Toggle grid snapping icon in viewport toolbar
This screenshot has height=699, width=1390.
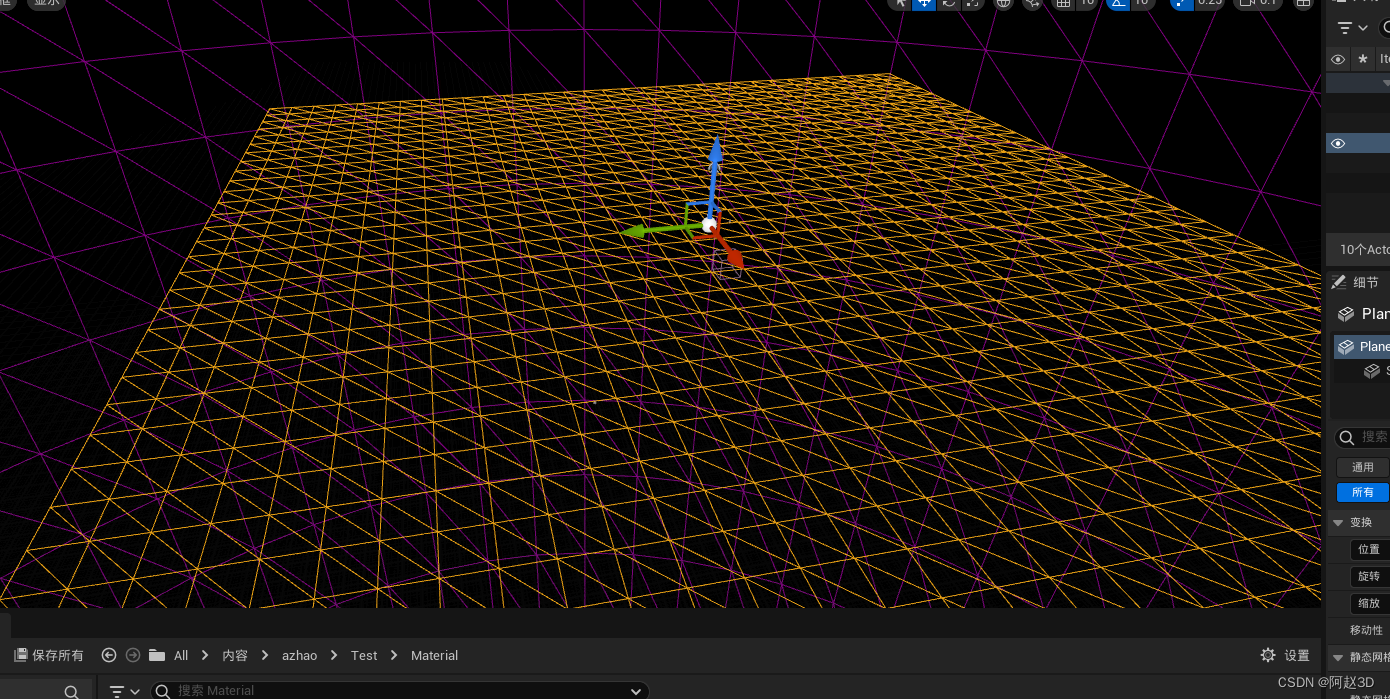pos(1063,3)
